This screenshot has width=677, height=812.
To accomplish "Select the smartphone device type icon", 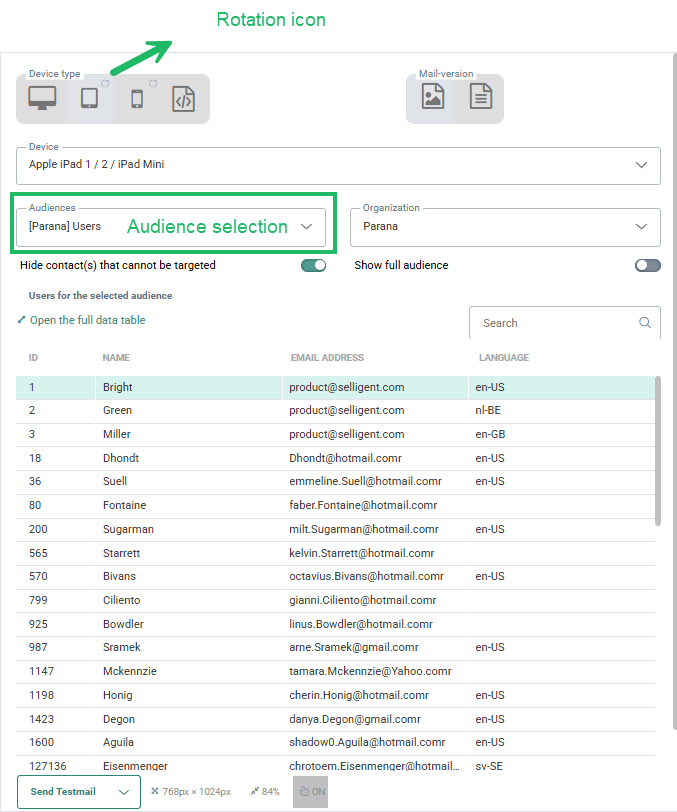I will pyautogui.click(x=137, y=99).
